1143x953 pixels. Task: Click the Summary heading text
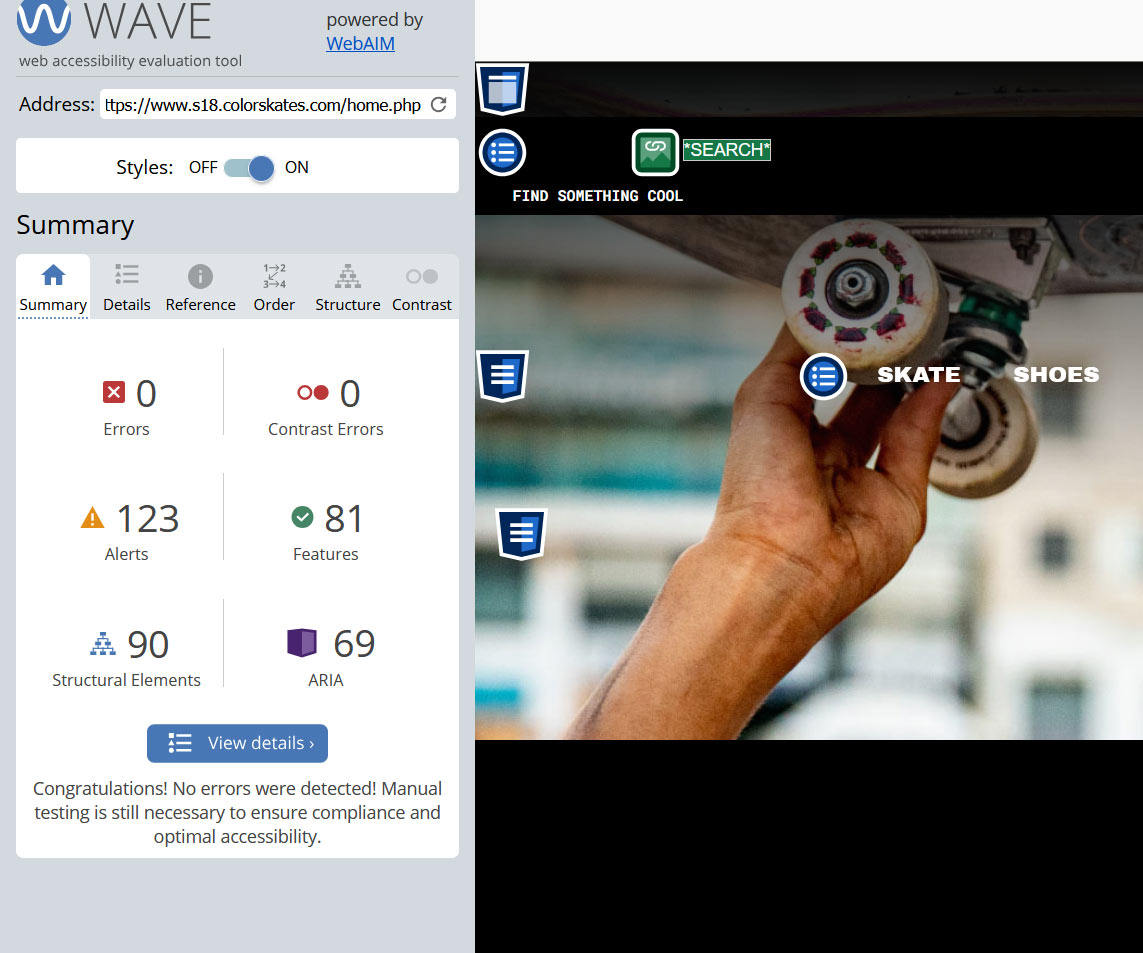(x=75, y=225)
